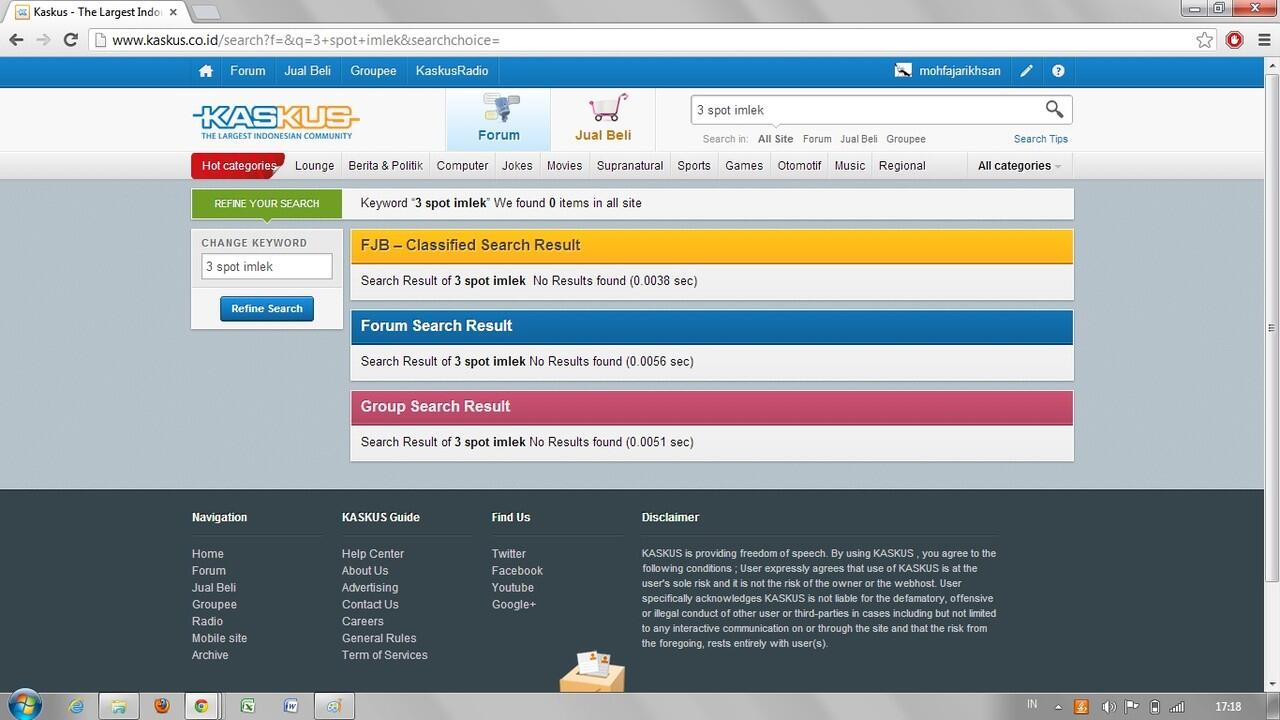Click the pencil create-post icon

[1026, 71]
